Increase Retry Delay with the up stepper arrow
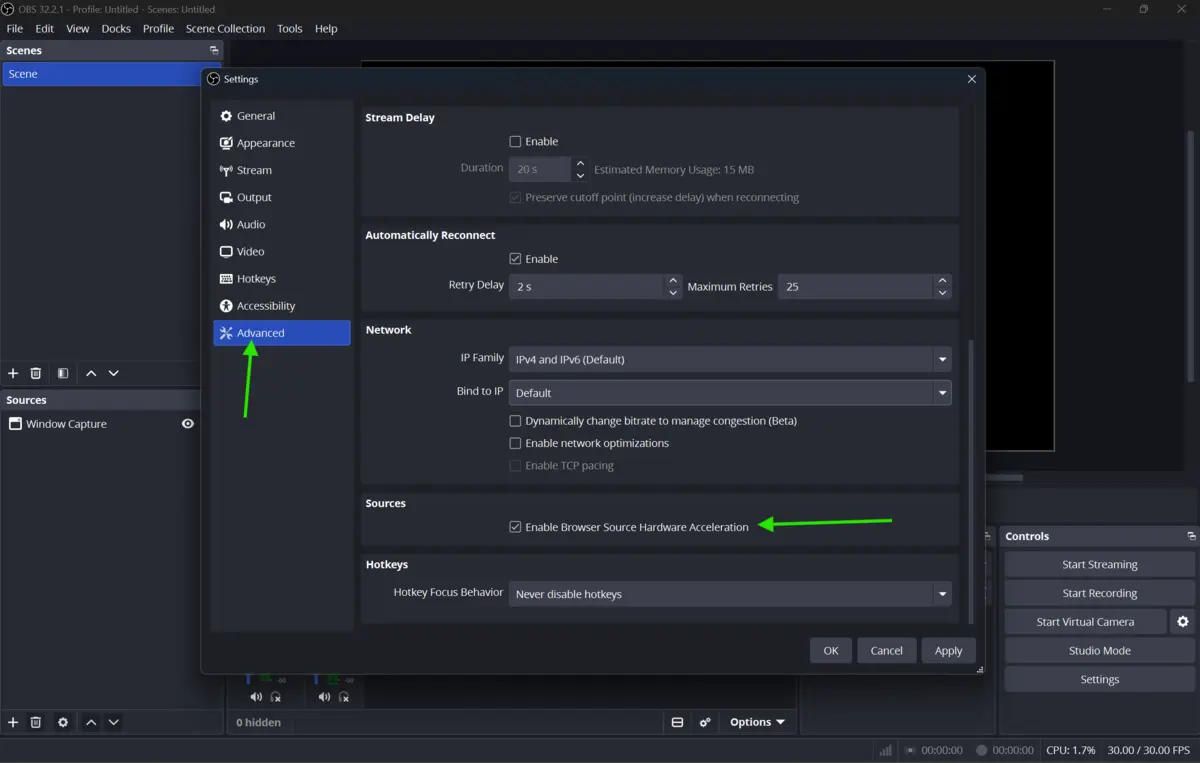1200x763 pixels. (674, 281)
